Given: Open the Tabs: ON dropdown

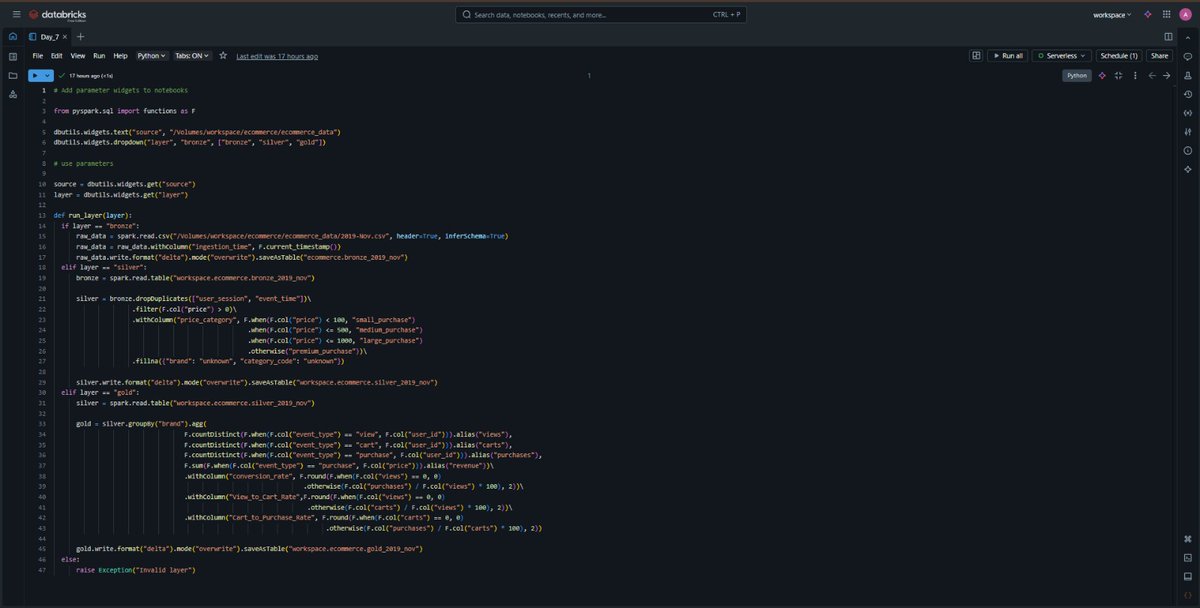Looking at the screenshot, I should [x=192, y=56].
